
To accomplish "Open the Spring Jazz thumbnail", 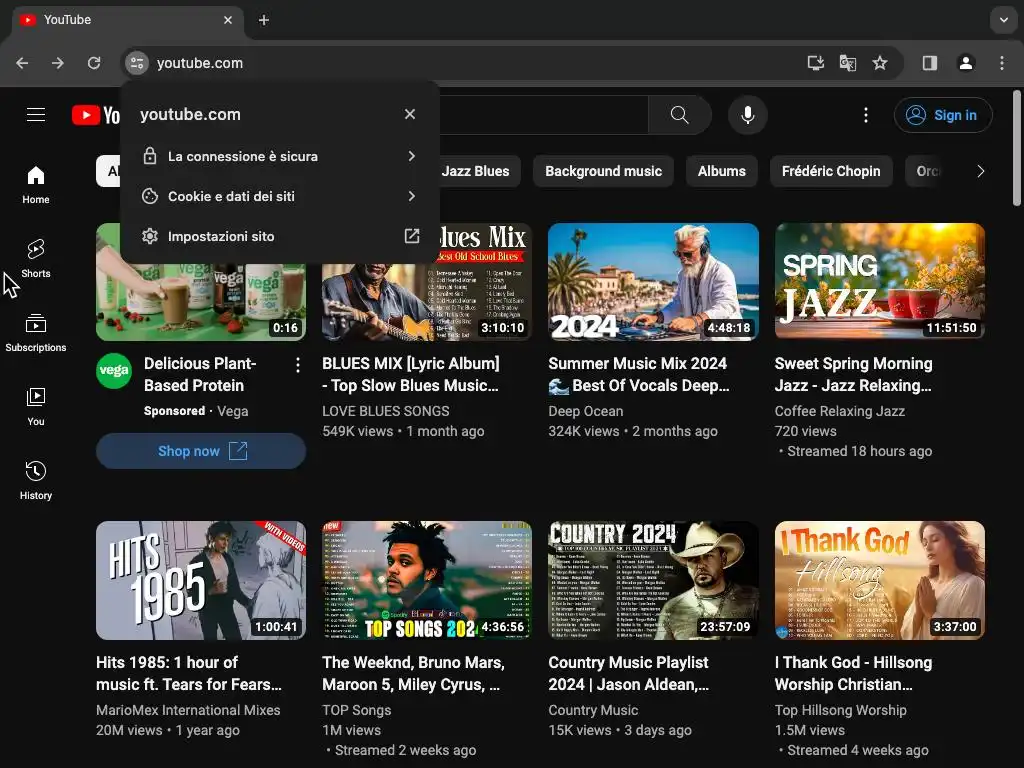I will (880, 282).
